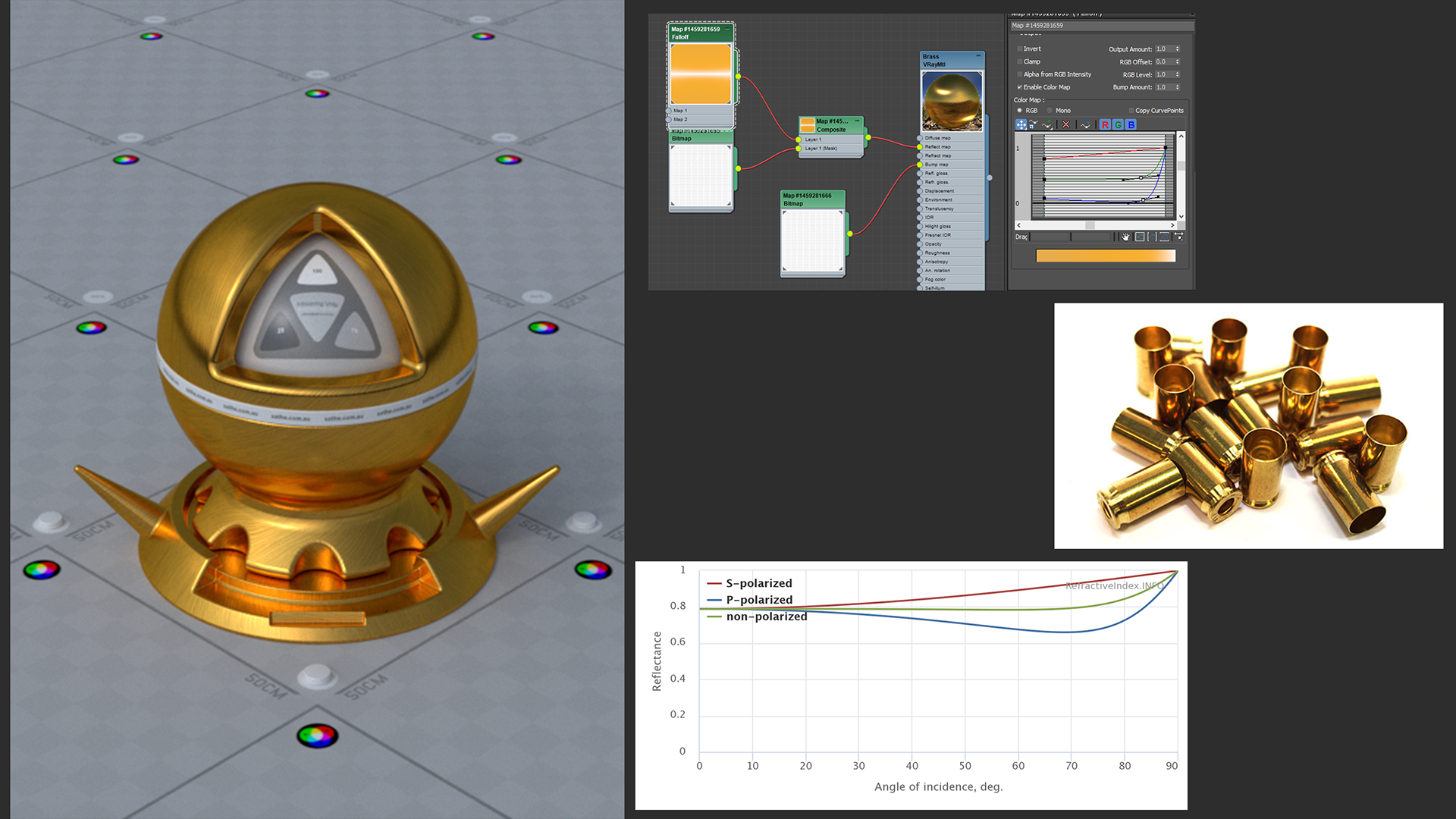Screen dimensions: 1456x819
Task: Click the Delete point red X icon
Action: (x=1065, y=124)
